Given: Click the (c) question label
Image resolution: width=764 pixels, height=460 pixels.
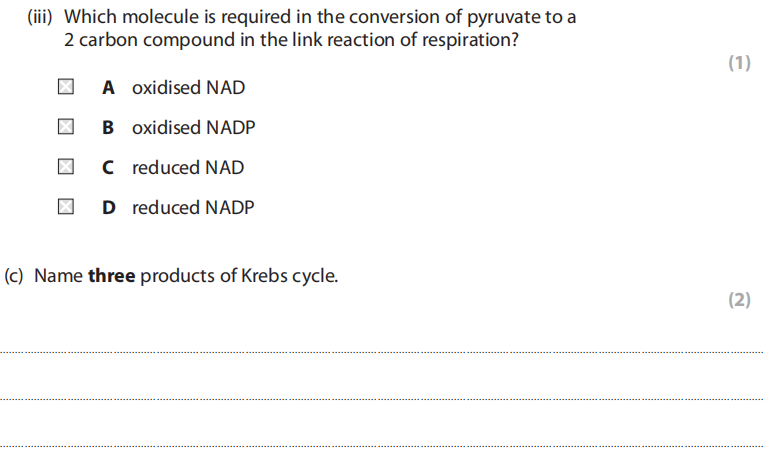Looking at the screenshot, I should click(15, 276).
